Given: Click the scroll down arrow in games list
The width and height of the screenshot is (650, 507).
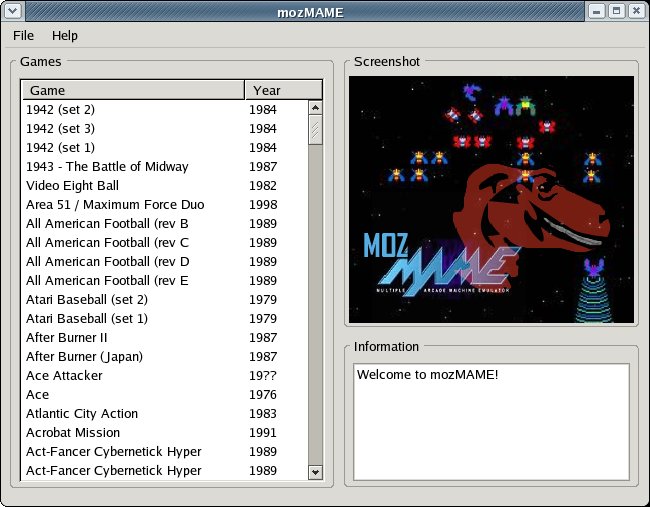Looking at the screenshot, I should pyautogui.click(x=315, y=472).
